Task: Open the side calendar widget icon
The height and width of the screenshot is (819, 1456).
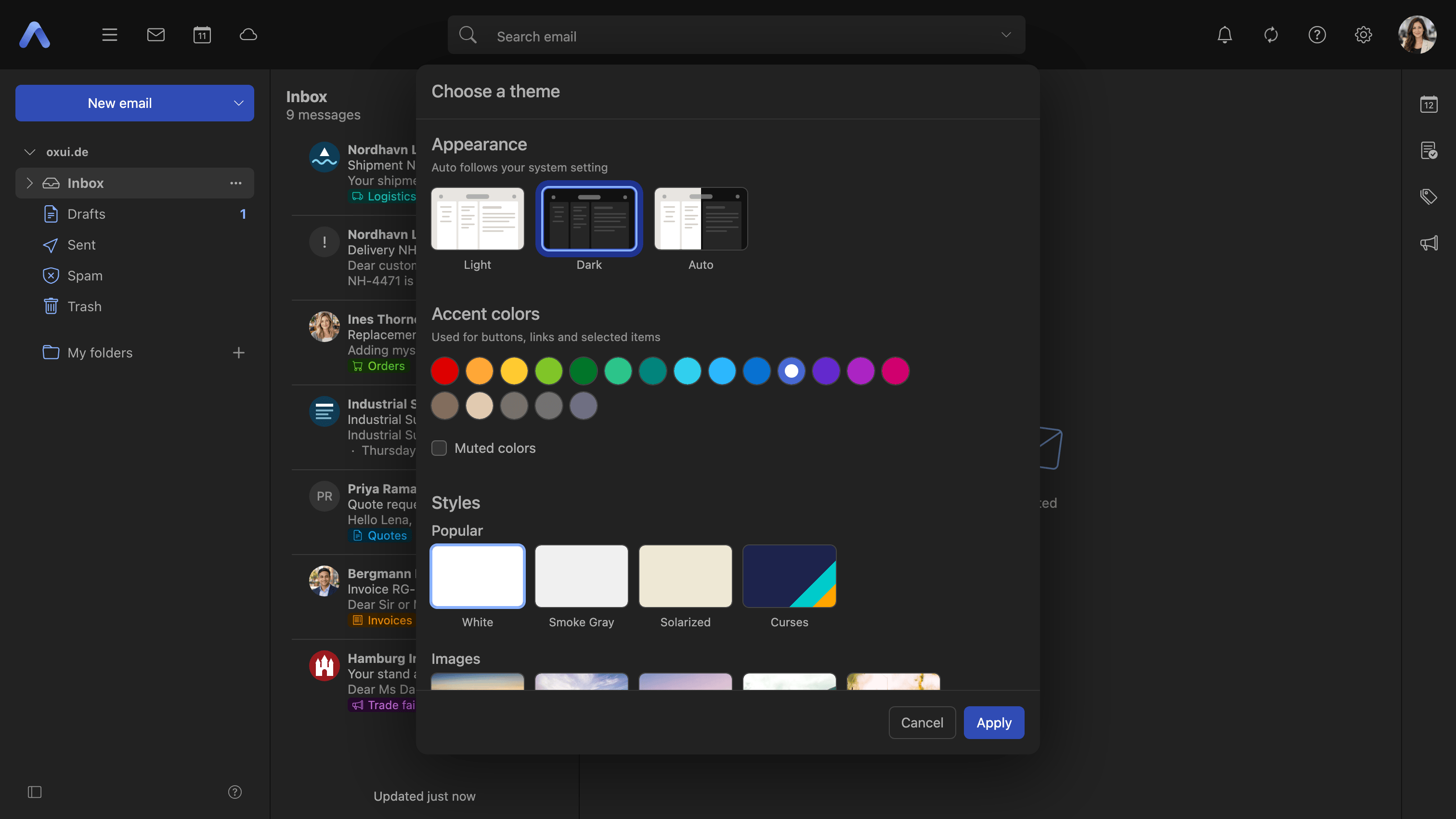Action: coord(1429,104)
